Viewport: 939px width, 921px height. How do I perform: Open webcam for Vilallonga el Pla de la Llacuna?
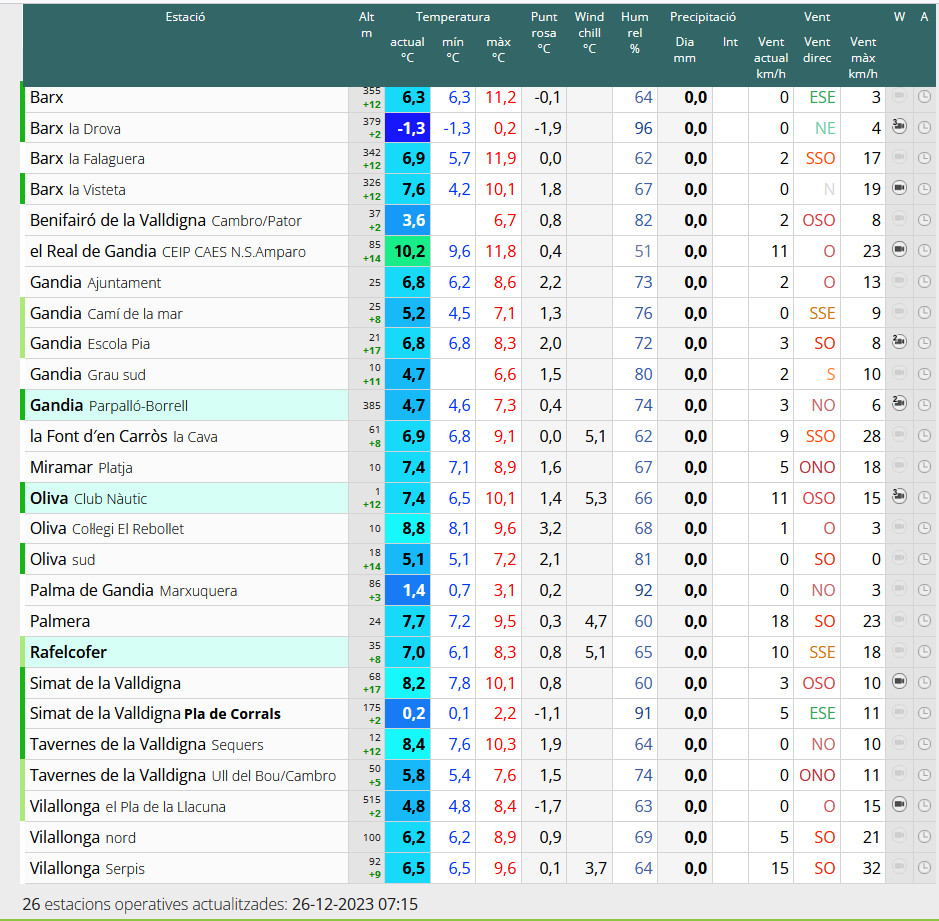899,805
